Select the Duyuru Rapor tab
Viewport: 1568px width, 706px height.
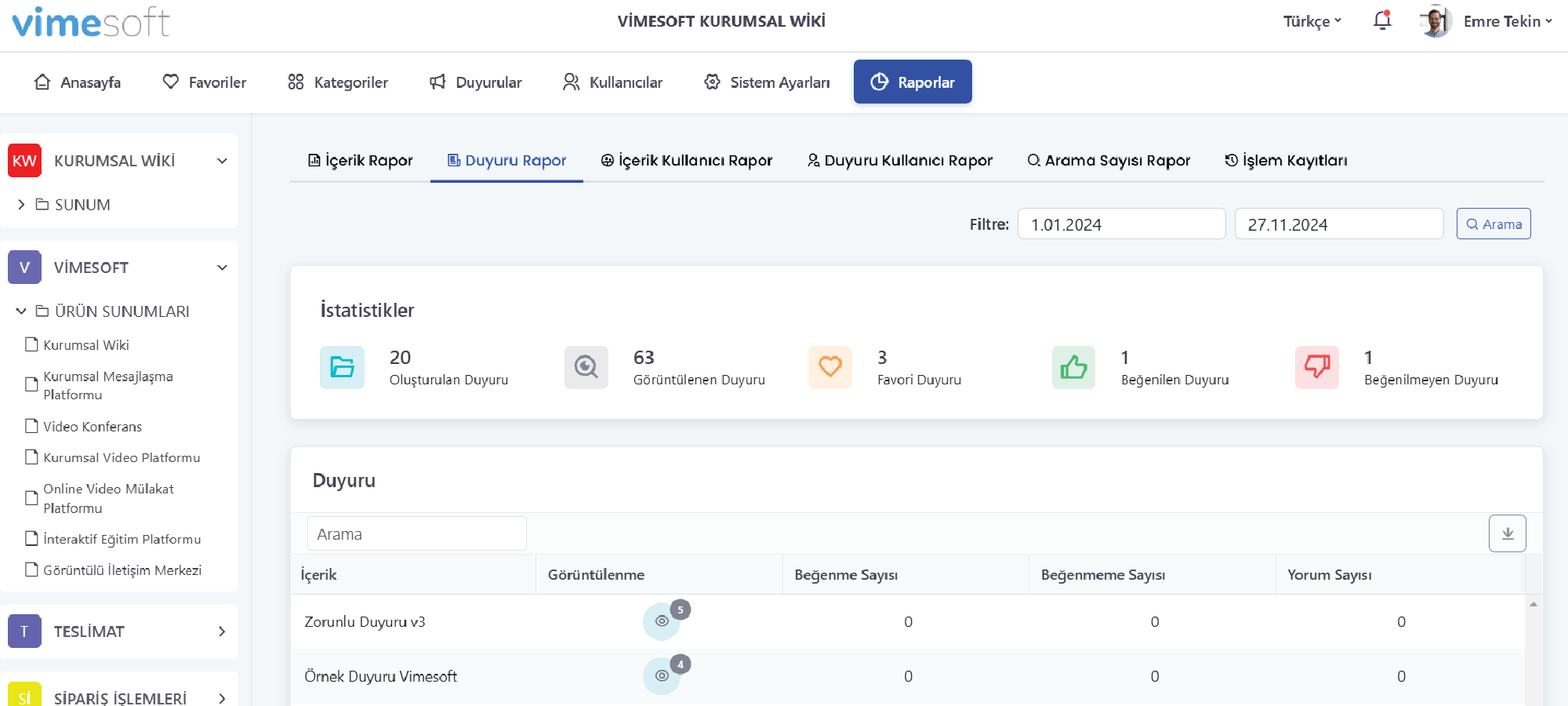pos(506,160)
